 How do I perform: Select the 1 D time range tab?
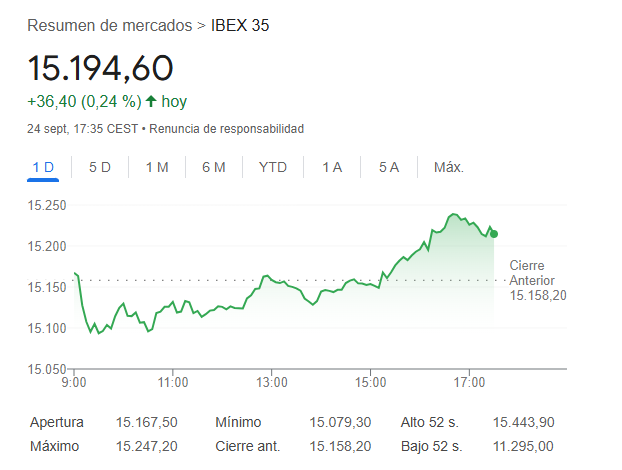(x=43, y=167)
